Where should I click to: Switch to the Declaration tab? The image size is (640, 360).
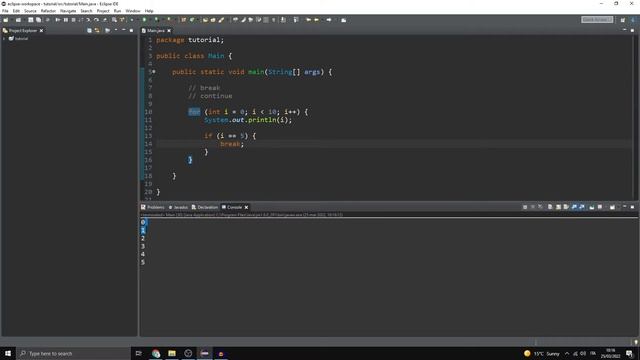tap(205, 207)
